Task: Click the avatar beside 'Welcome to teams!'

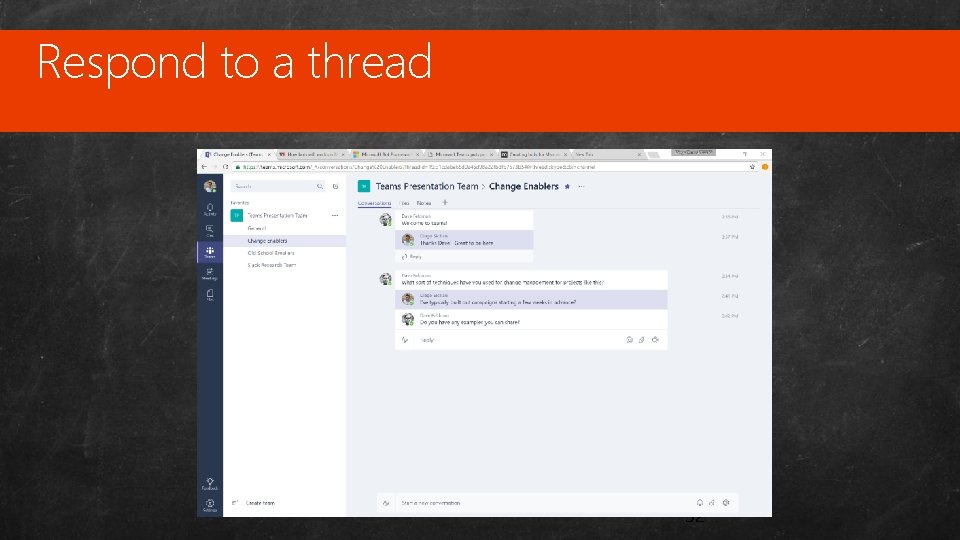Action: click(385, 220)
